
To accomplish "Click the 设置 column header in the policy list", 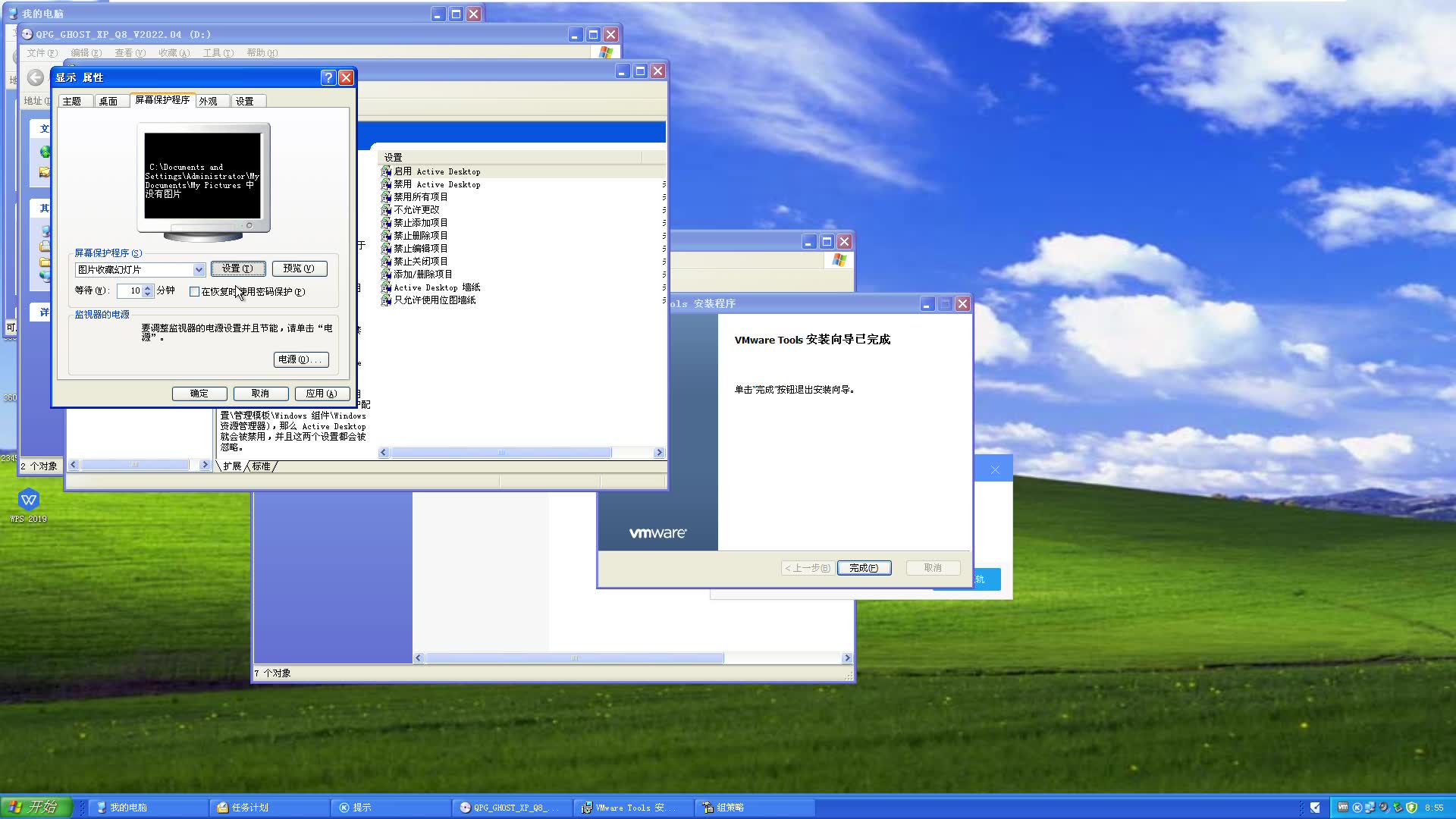I will point(510,157).
